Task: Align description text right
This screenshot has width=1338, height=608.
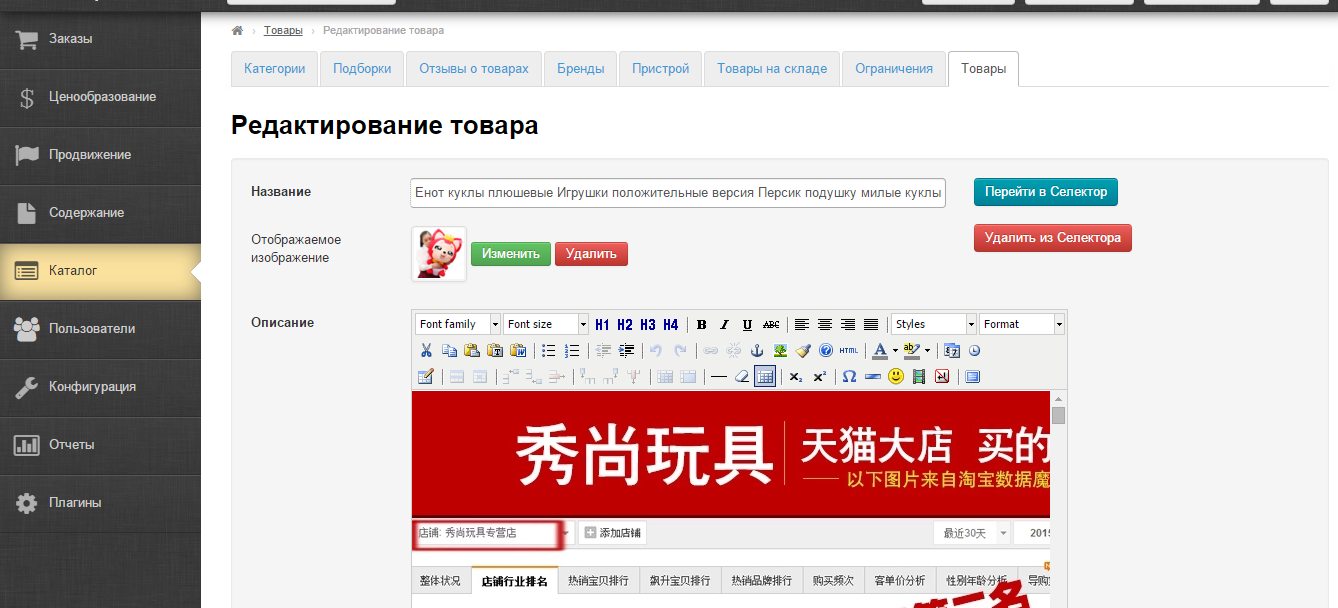Action: coord(848,325)
